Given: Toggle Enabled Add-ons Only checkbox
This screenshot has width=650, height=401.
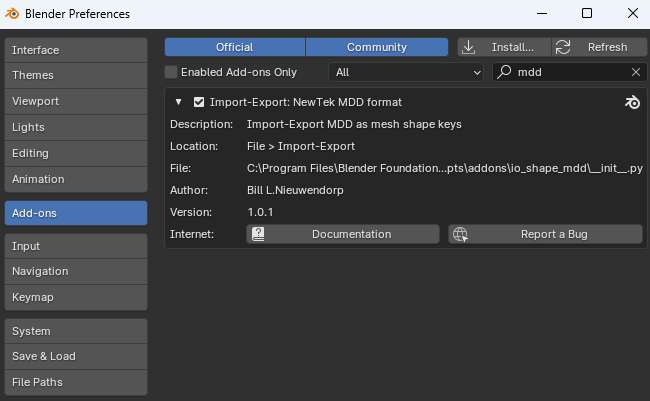Looking at the screenshot, I should (x=171, y=72).
